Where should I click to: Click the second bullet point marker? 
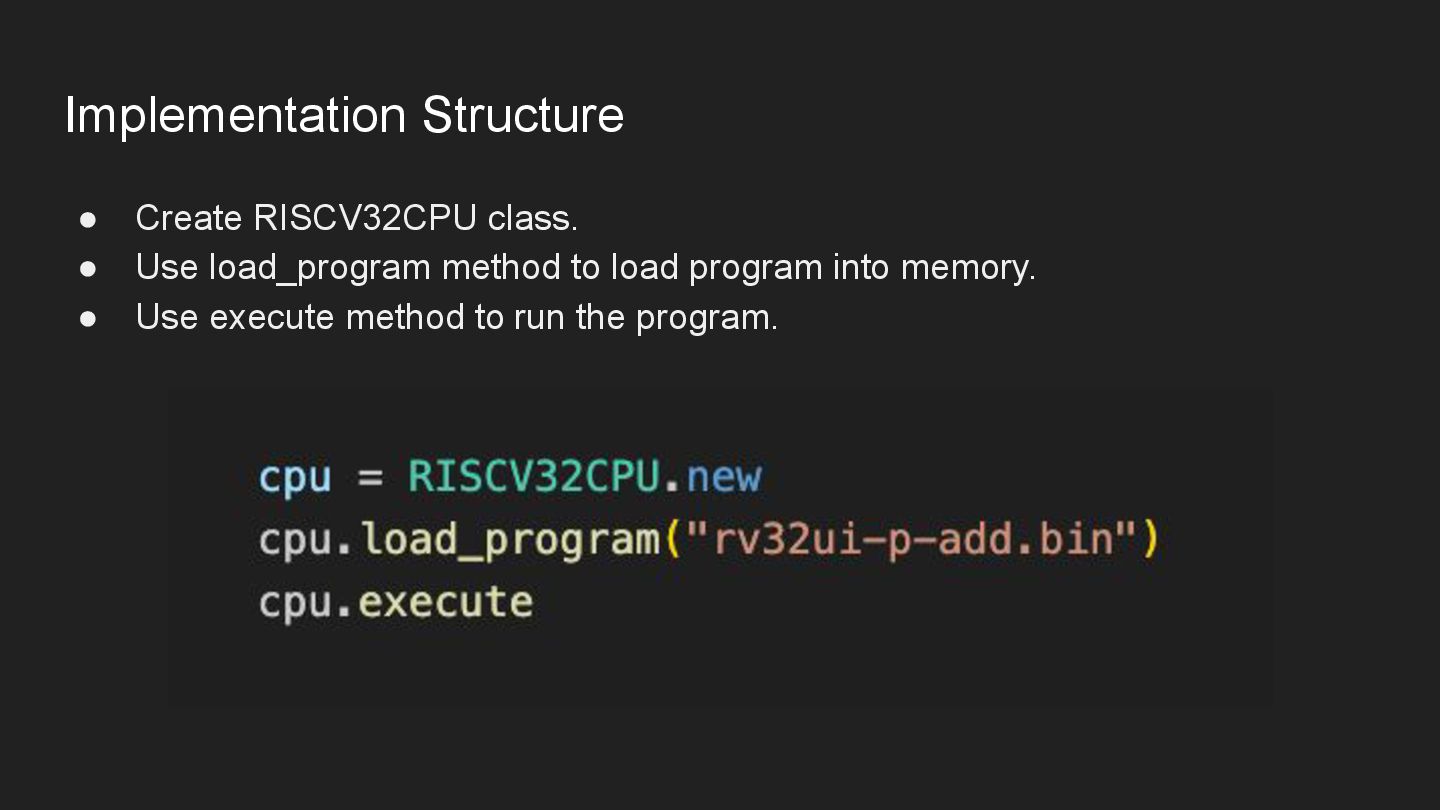[88, 268]
